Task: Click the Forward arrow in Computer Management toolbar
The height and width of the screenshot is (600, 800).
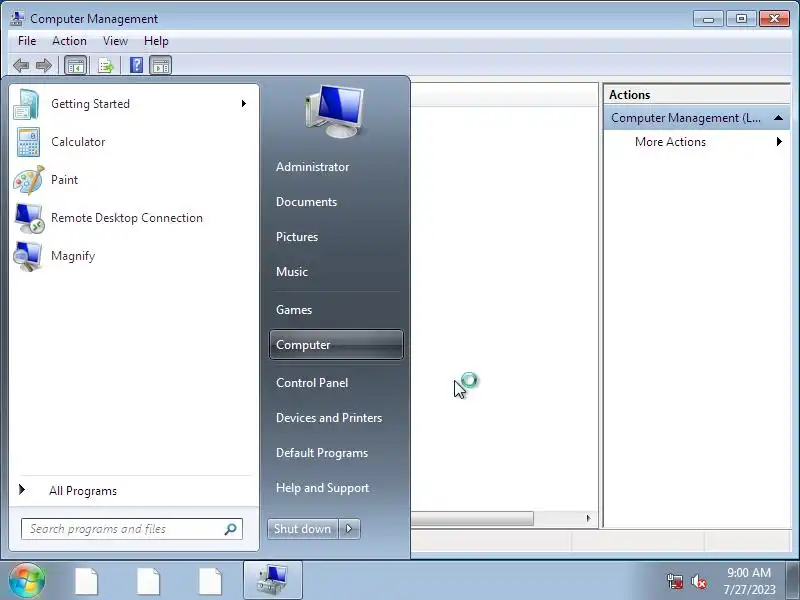Action: click(x=44, y=65)
